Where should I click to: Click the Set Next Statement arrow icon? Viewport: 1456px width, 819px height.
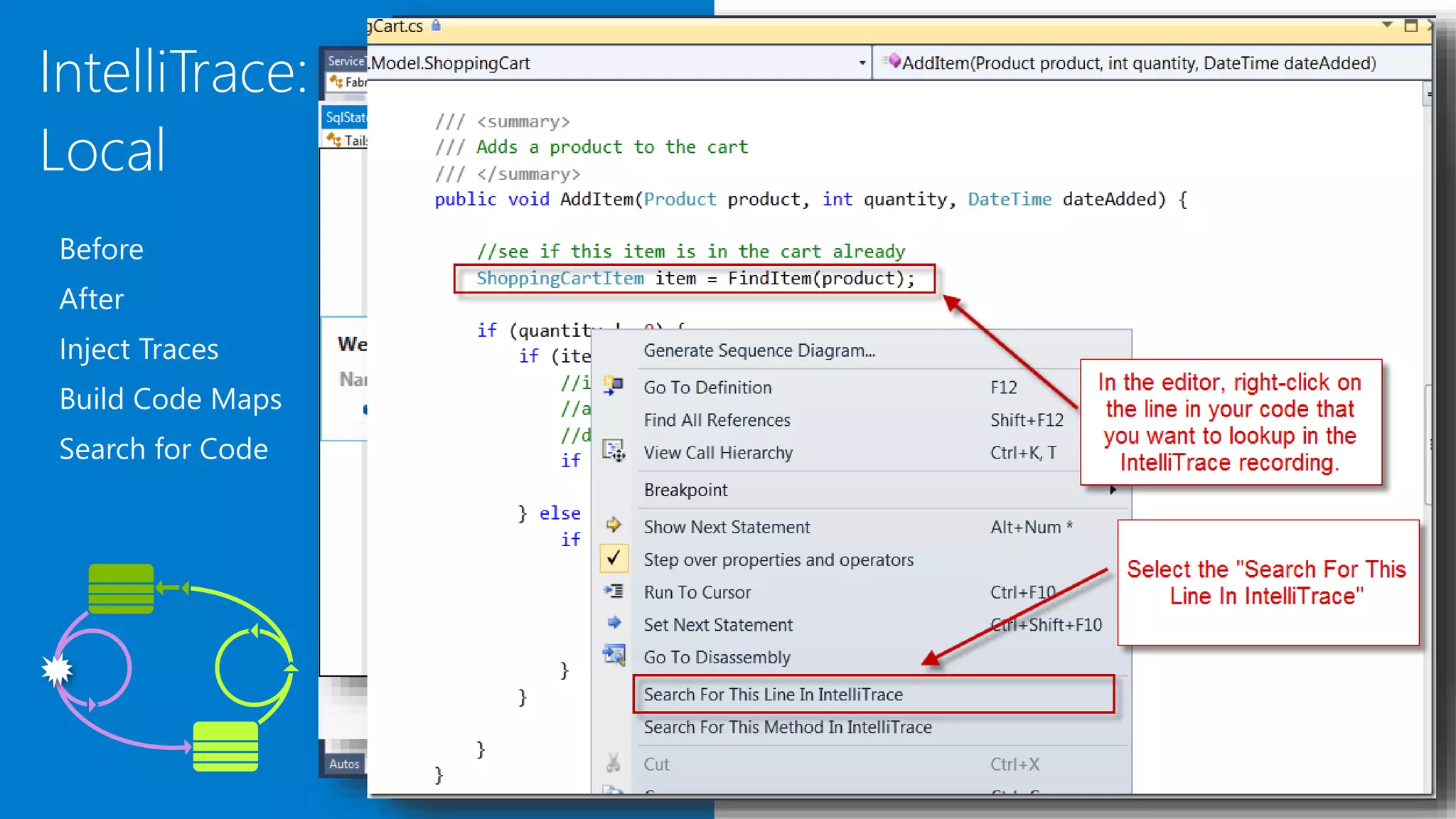click(x=614, y=623)
